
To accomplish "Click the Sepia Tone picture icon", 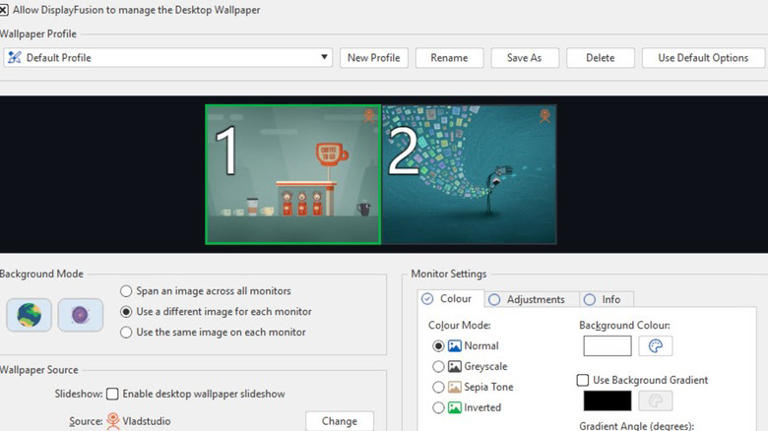I will (x=455, y=387).
